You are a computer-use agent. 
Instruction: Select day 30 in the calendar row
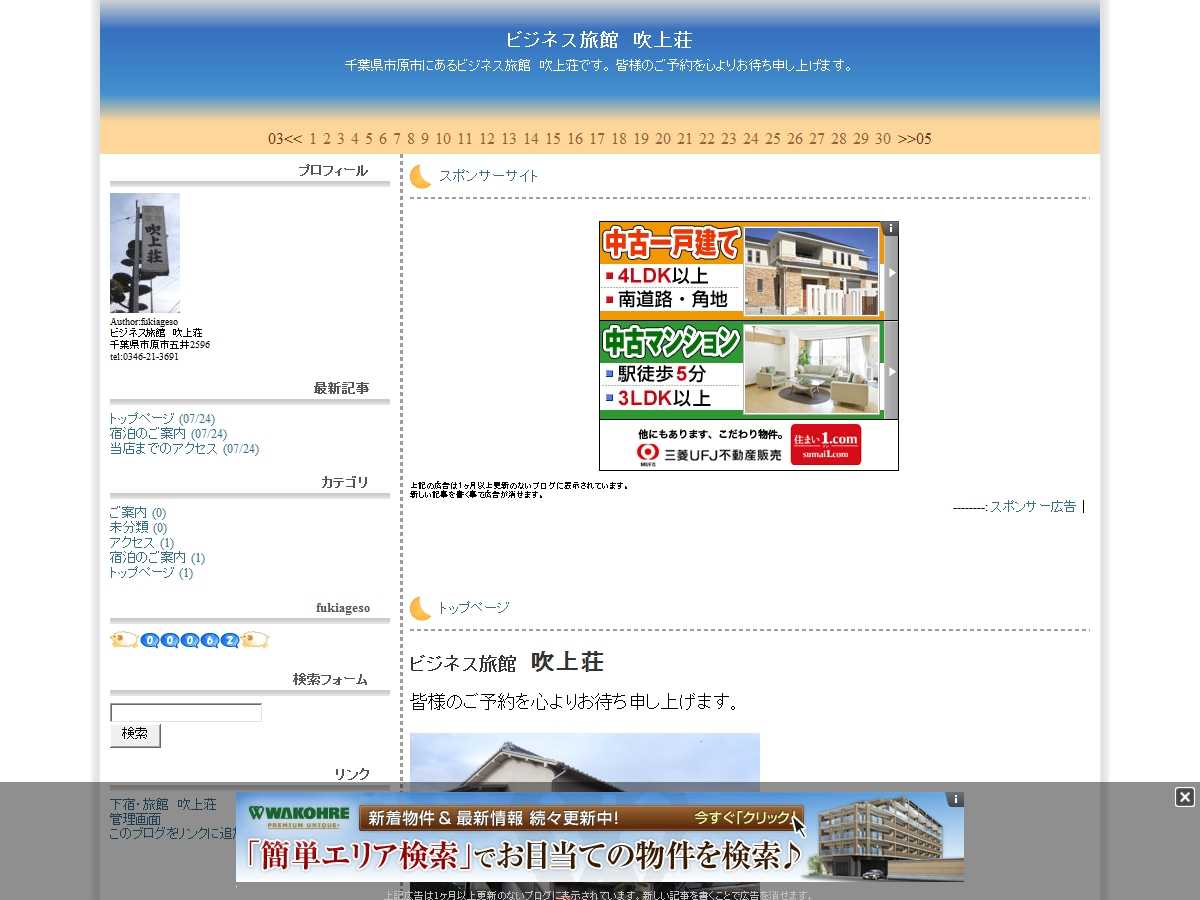[x=883, y=139]
